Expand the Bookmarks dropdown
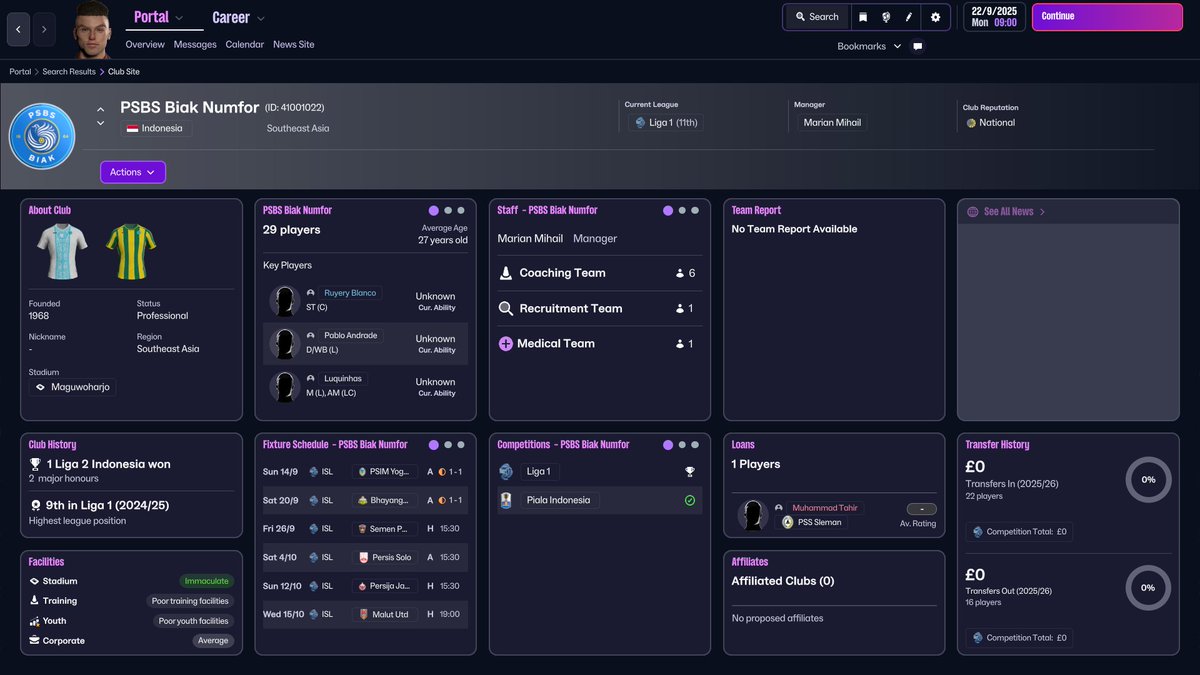 [x=897, y=46]
